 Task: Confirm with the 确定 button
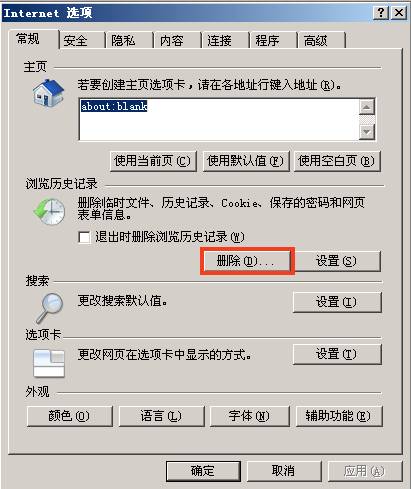coord(203,471)
